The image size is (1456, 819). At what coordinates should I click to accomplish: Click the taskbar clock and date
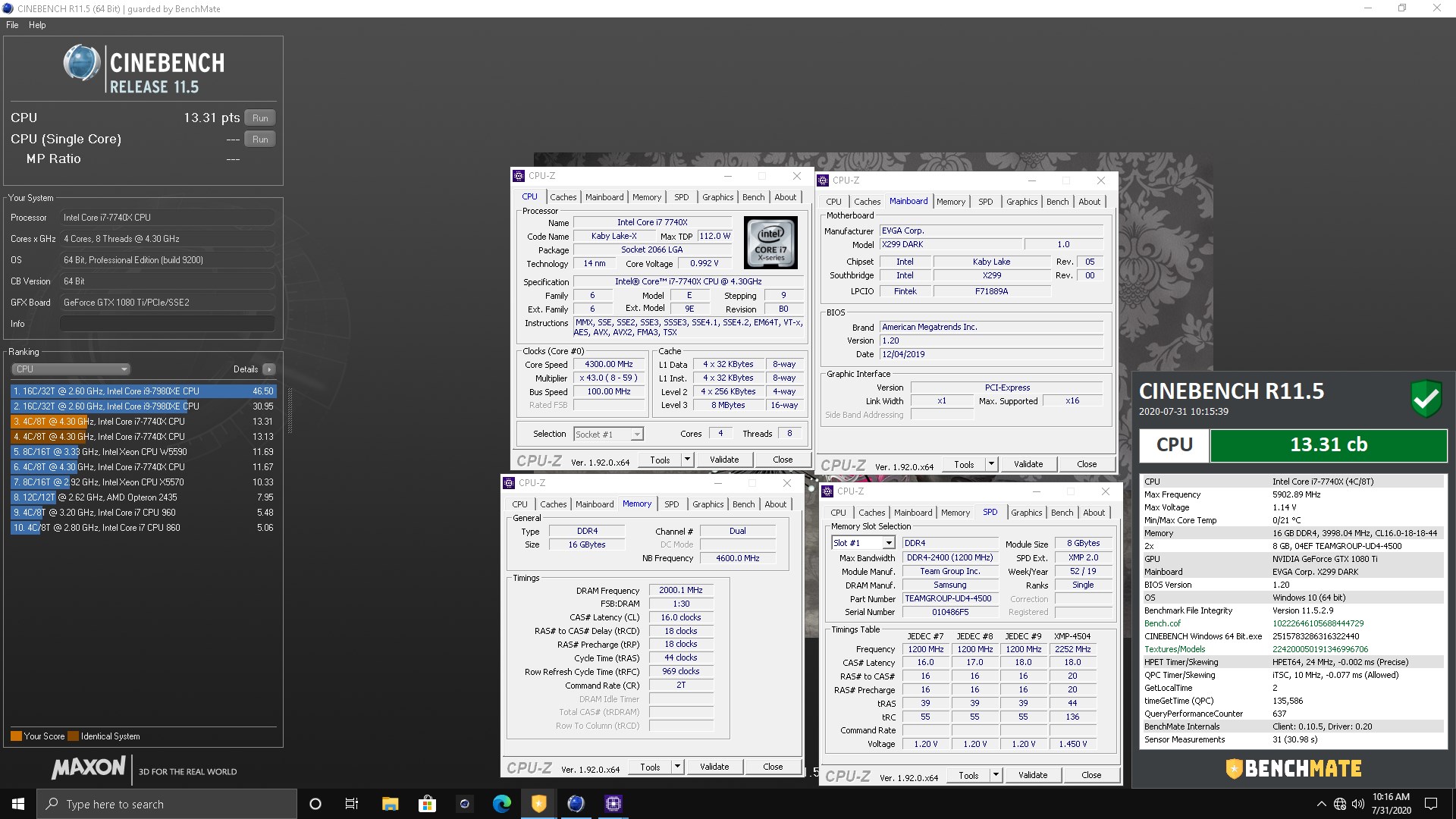(x=1391, y=804)
